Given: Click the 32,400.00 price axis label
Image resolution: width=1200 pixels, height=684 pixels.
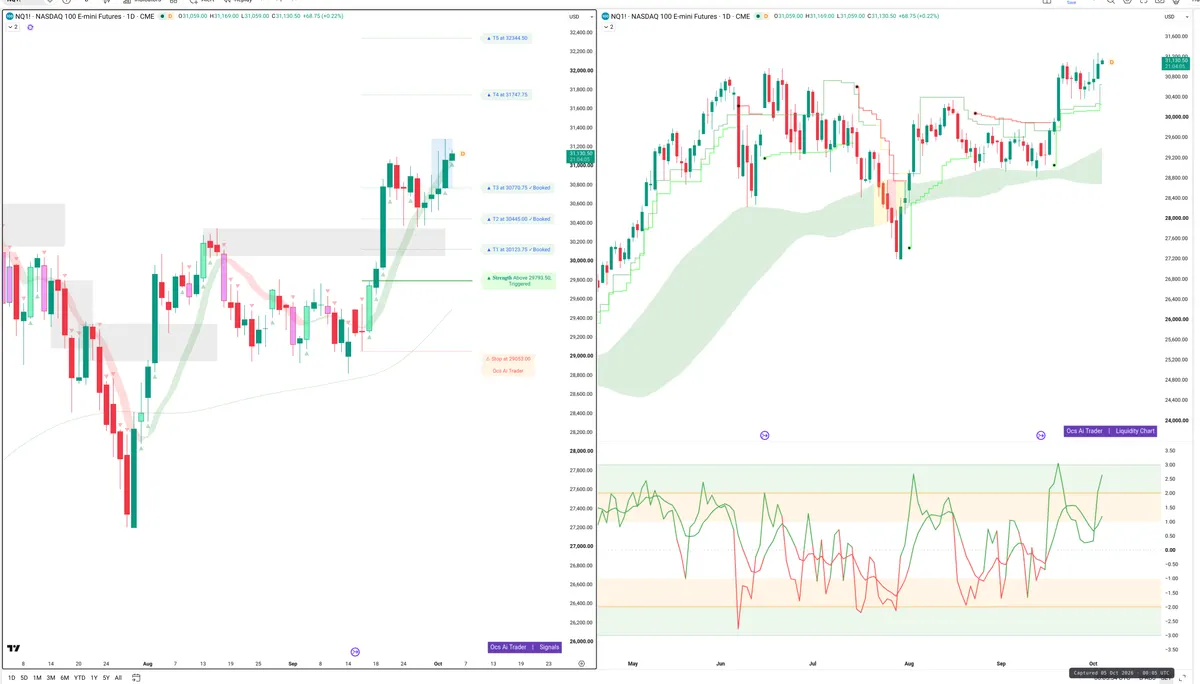Looking at the screenshot, I should click(x=581, y=32).
